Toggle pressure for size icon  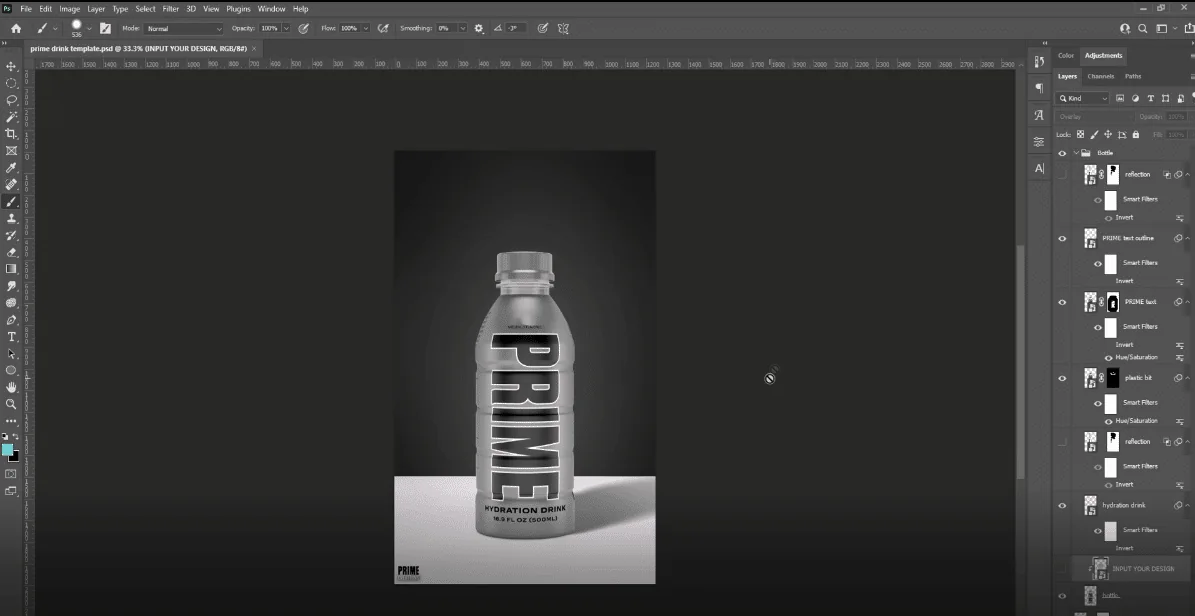click(543, 28)
